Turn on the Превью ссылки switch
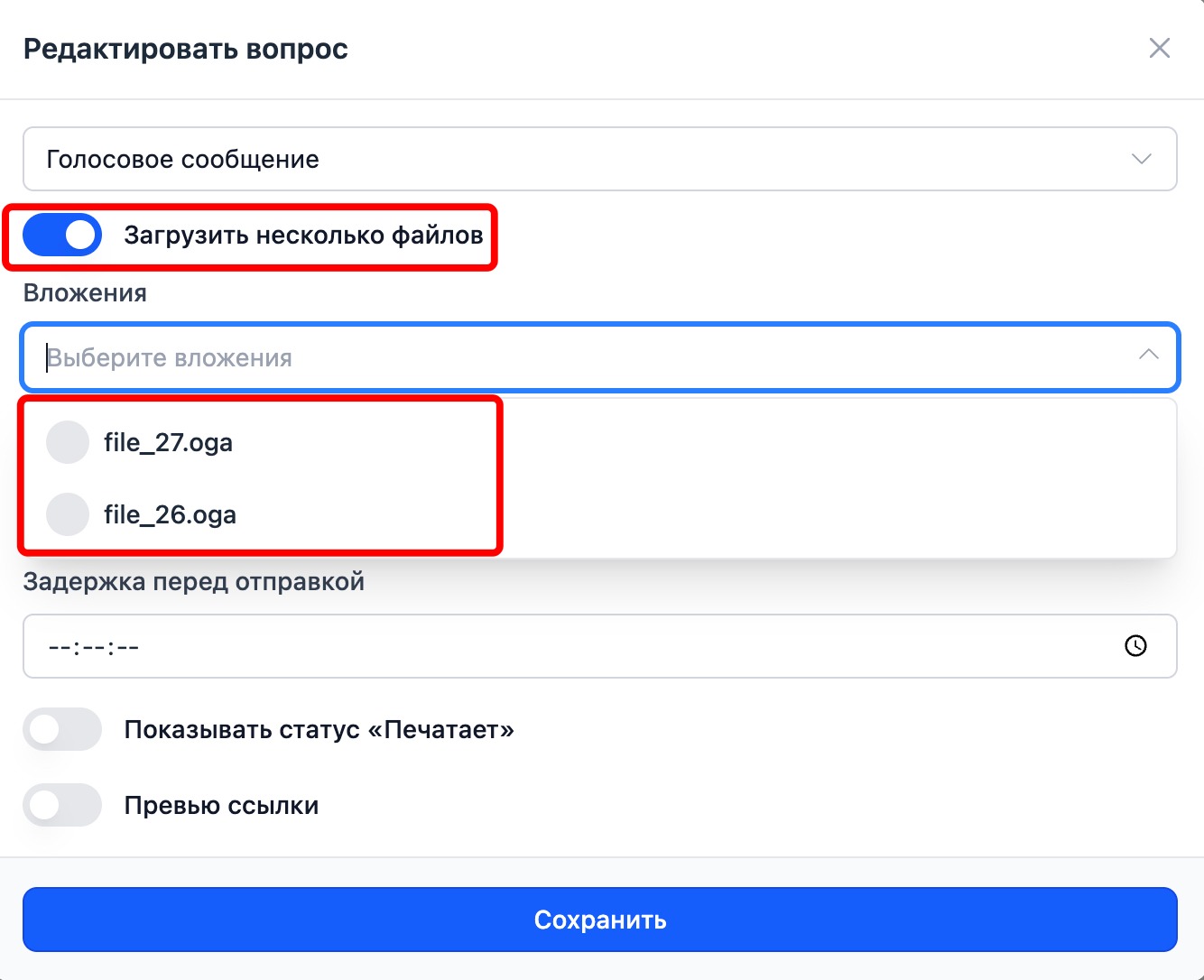Viewport: 1204px width, 980px height. pos(62,805)
